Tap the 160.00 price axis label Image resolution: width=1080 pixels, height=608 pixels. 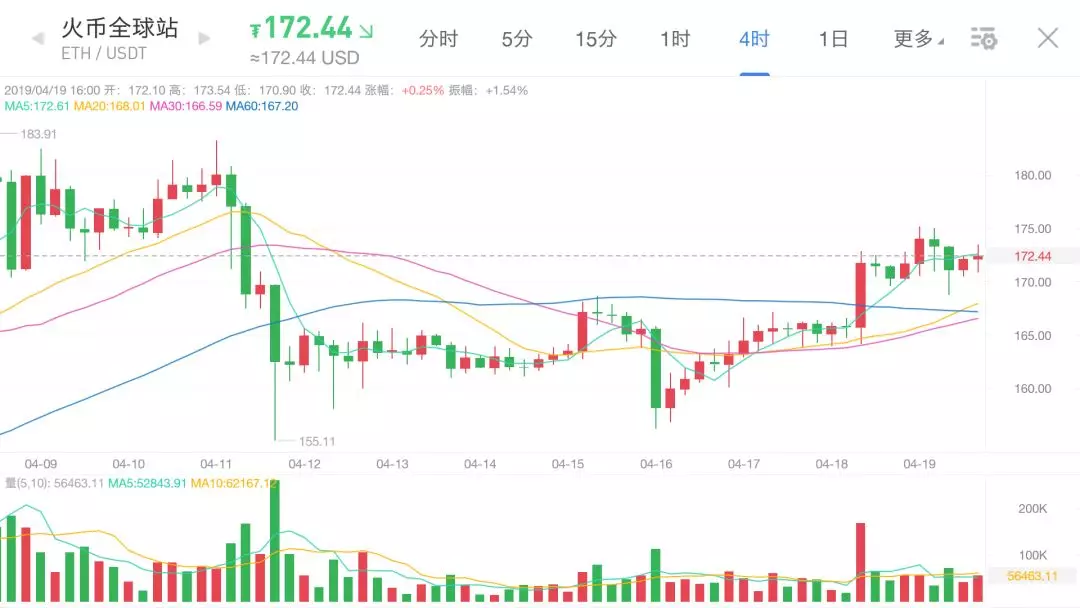[1032, 389]
